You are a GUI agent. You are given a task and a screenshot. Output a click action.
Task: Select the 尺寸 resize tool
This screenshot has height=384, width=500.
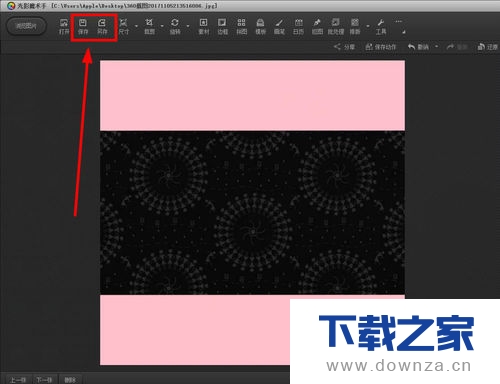click(123, 27)
